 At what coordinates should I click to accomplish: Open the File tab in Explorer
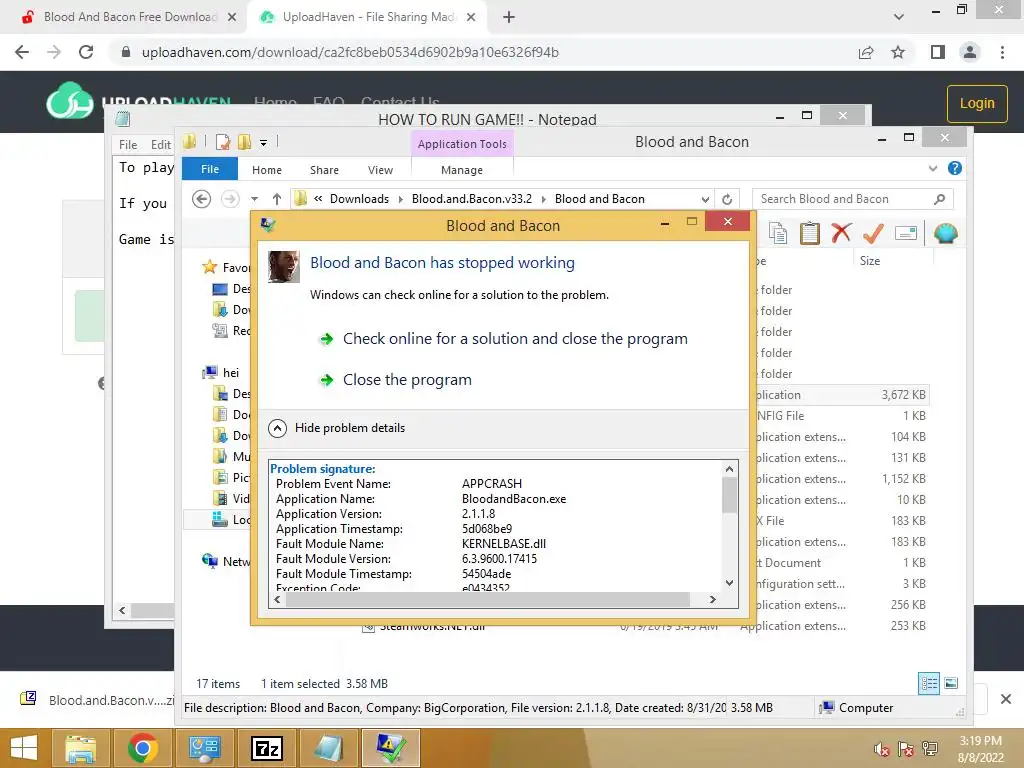(210, 169)
